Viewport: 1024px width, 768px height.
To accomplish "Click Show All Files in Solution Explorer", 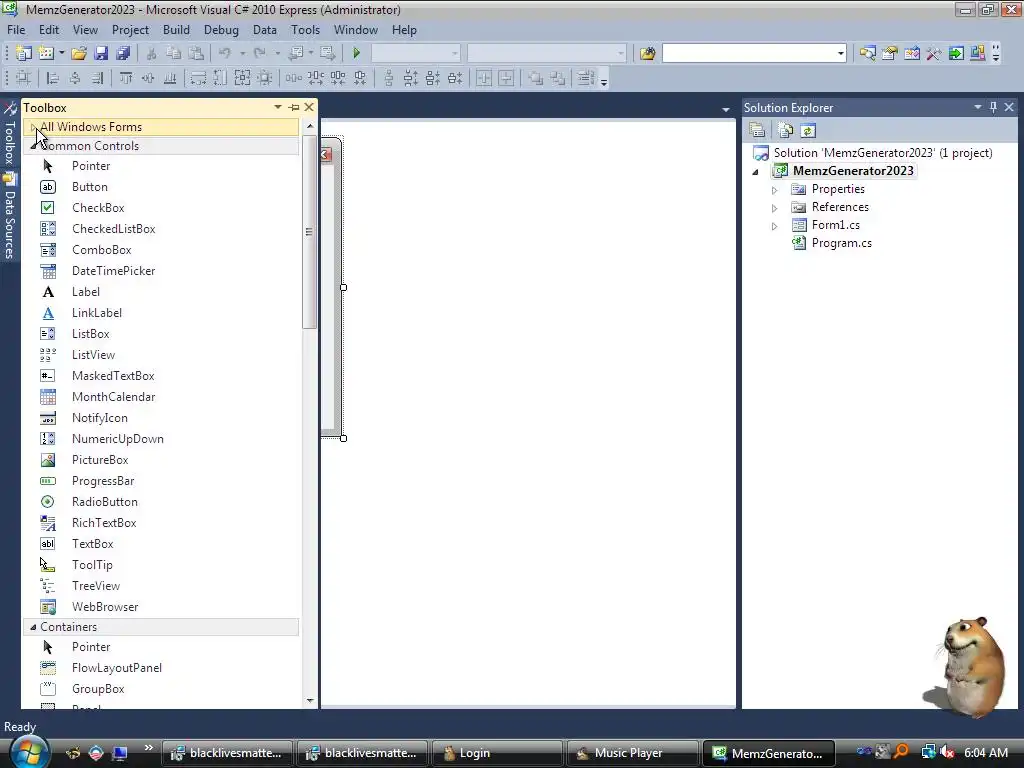I will click(x=786, y=131).
